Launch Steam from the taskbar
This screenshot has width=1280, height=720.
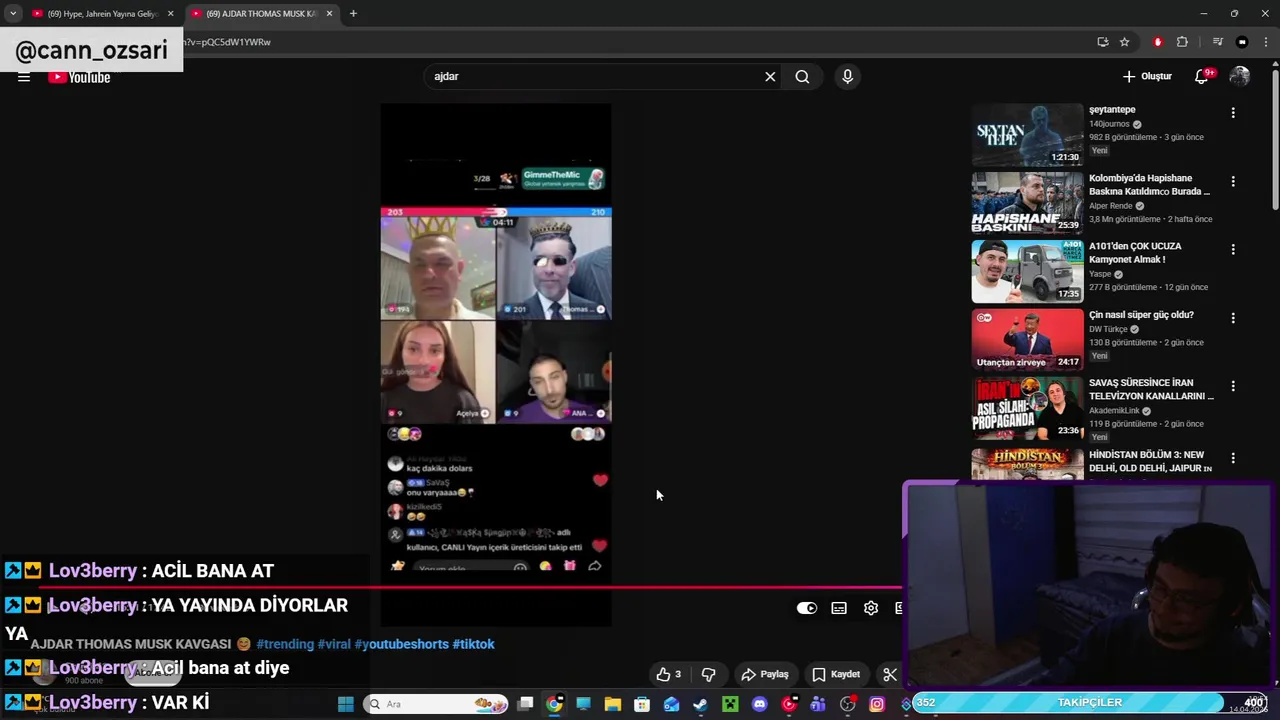pos(700,704)
